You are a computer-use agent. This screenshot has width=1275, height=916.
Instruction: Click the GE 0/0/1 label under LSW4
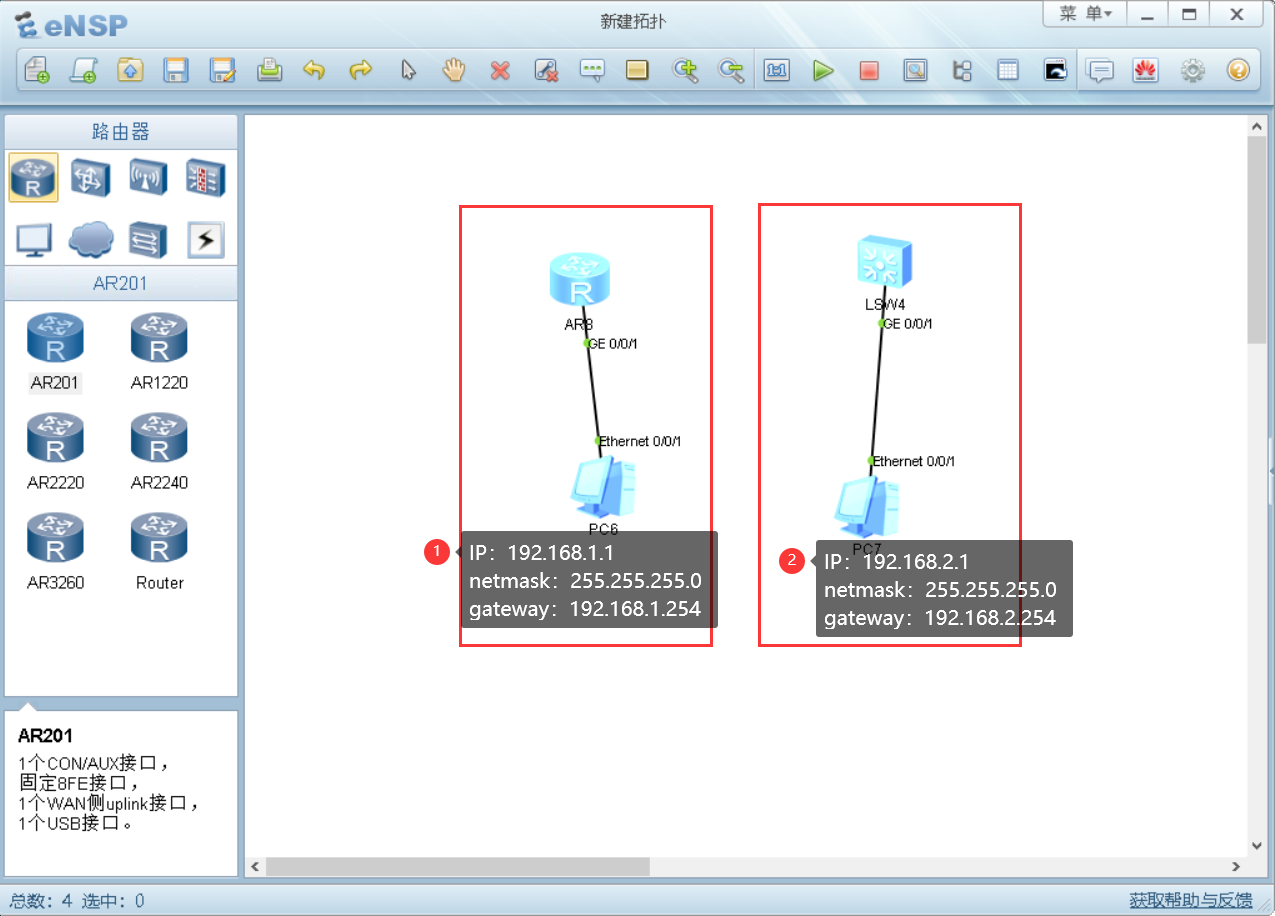908,324
